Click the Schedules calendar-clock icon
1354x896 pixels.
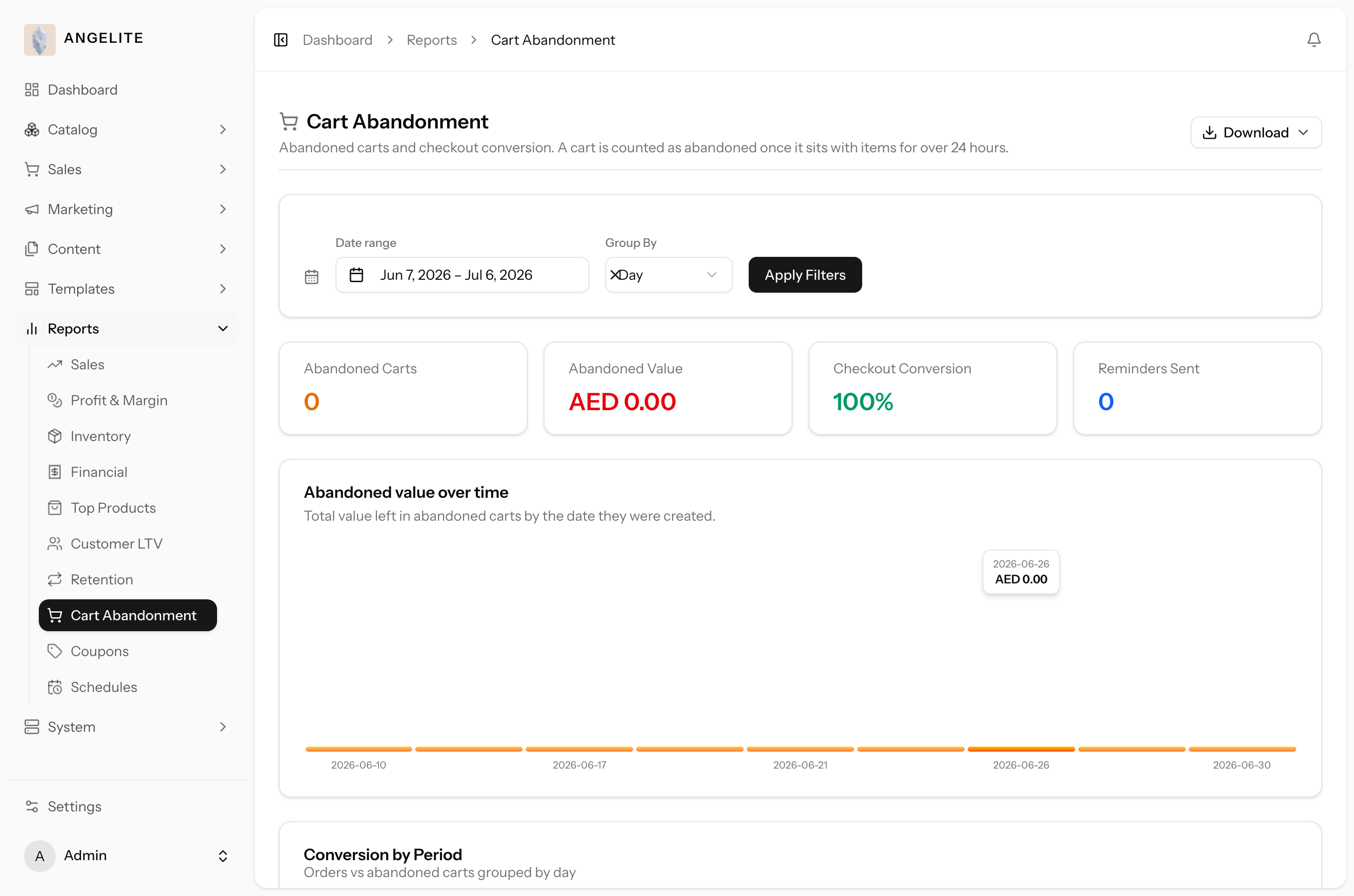click(x=55, y=687)
